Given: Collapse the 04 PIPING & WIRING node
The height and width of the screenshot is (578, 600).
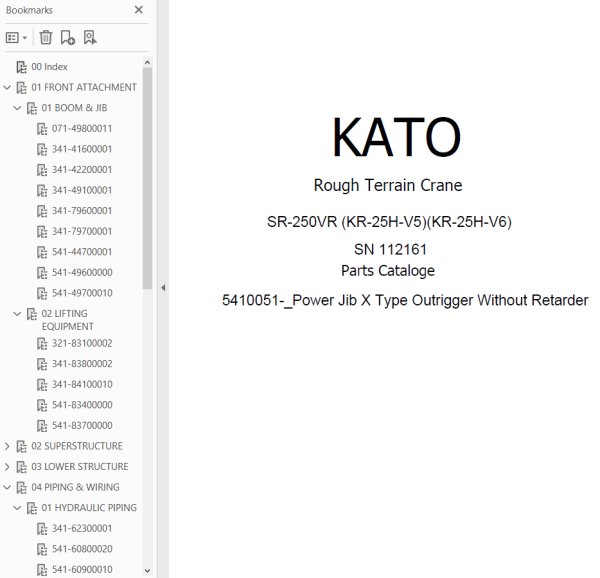Looking at the screenshot, I should pyautogui.click(x=7, y=487).
